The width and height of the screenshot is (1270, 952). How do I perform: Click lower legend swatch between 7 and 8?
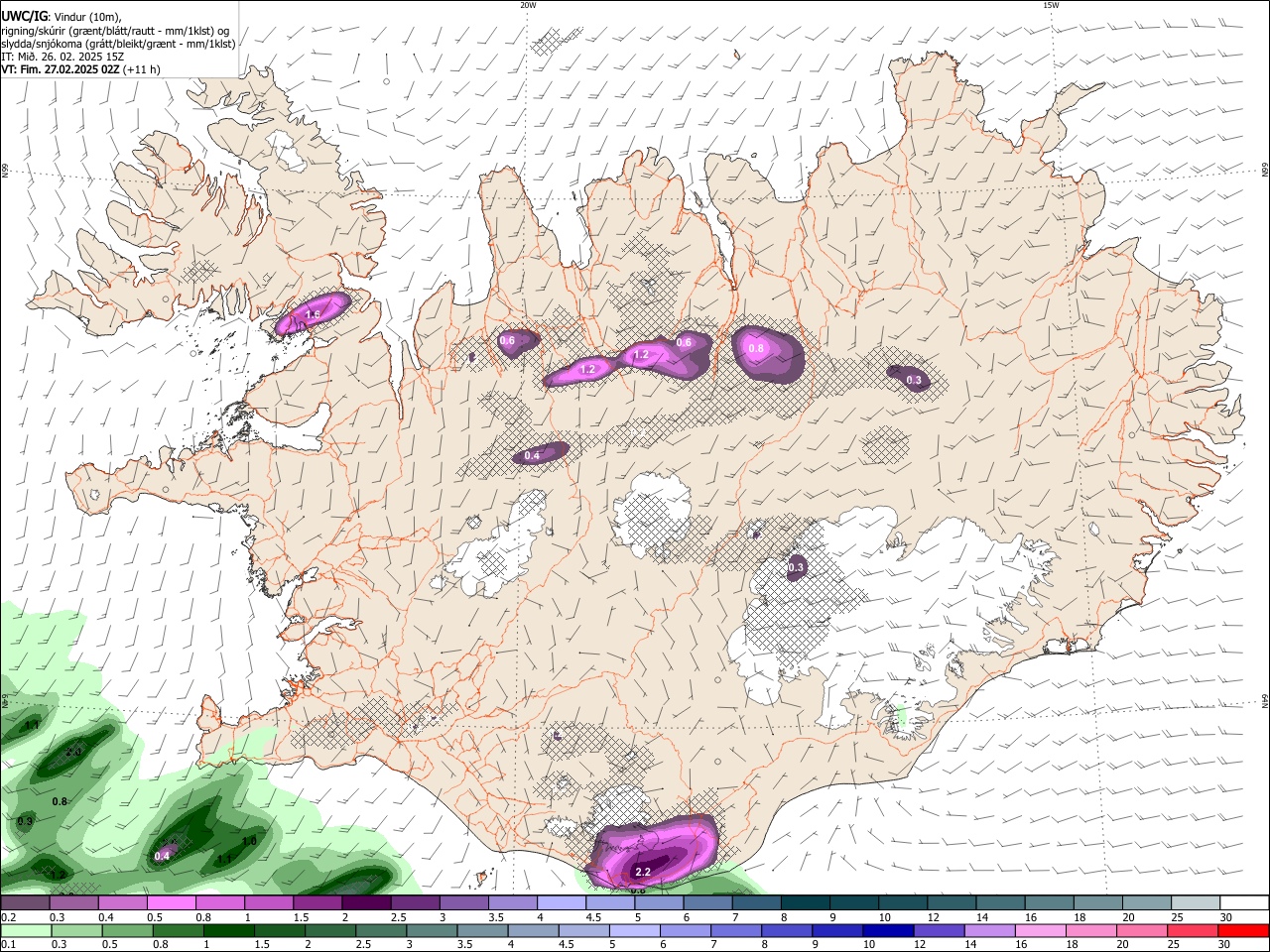pyautogui.click(x=736, y=931)
